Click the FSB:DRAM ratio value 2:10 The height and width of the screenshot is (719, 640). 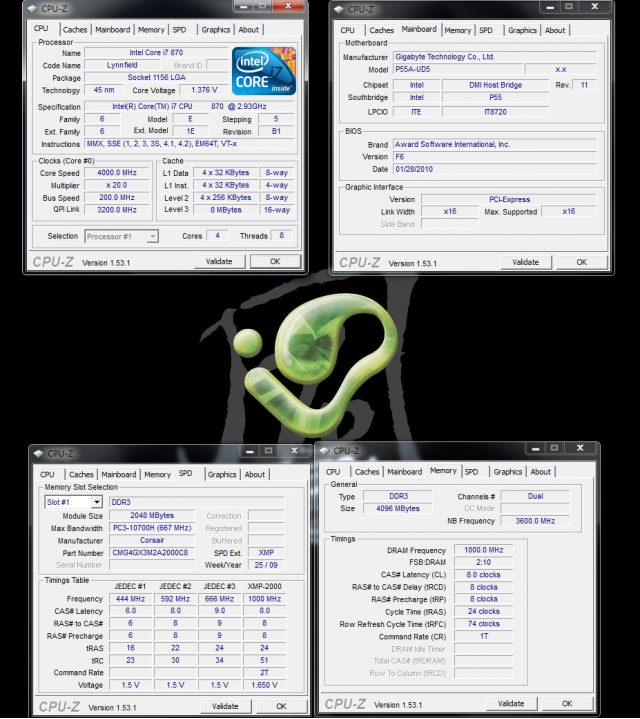(484, 562)
